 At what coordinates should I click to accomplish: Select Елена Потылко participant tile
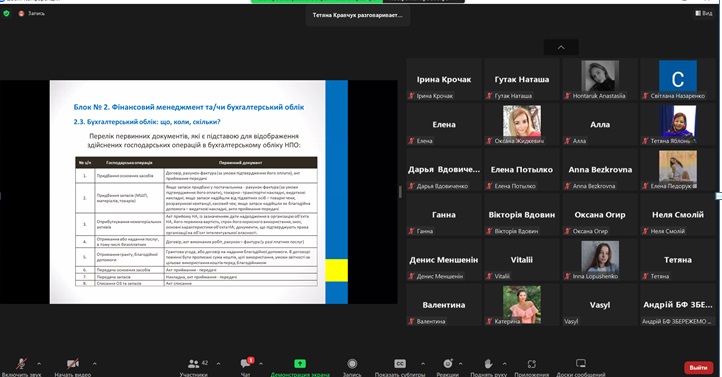pyautogui.click(x=522, y=169)
